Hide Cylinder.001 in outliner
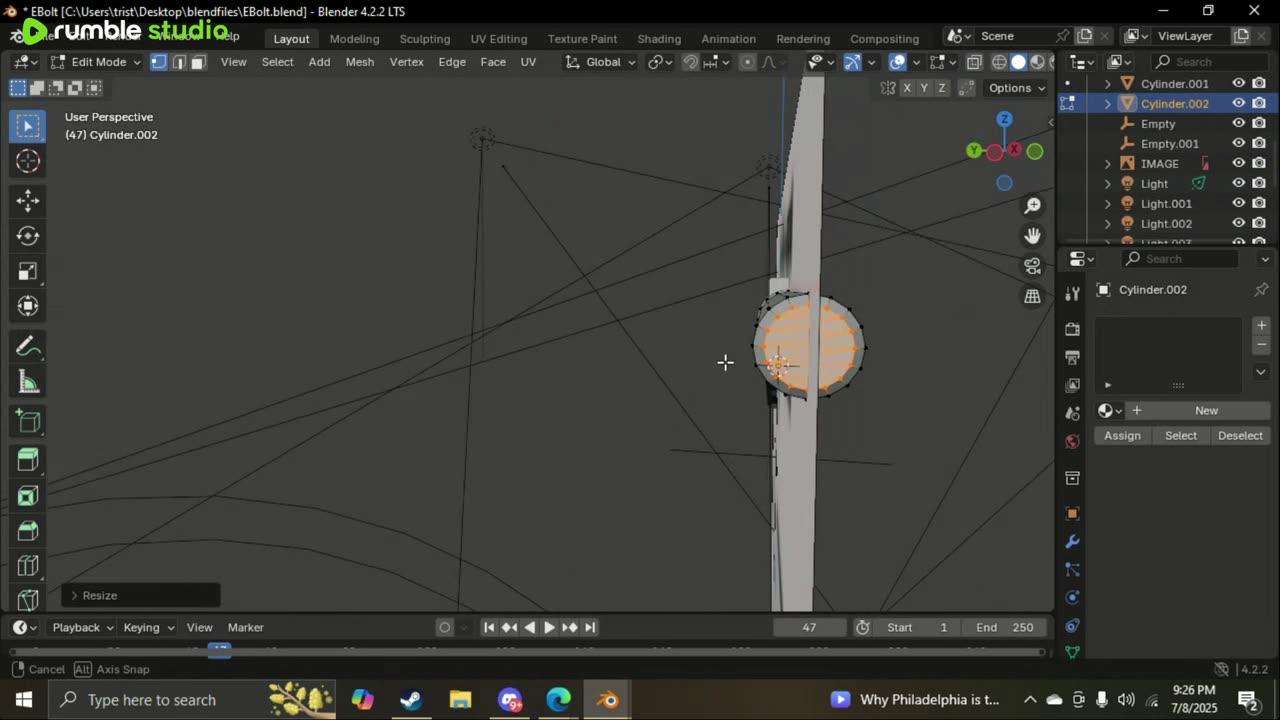Viewport: 1280px width, 720px height. point(1238,84)
